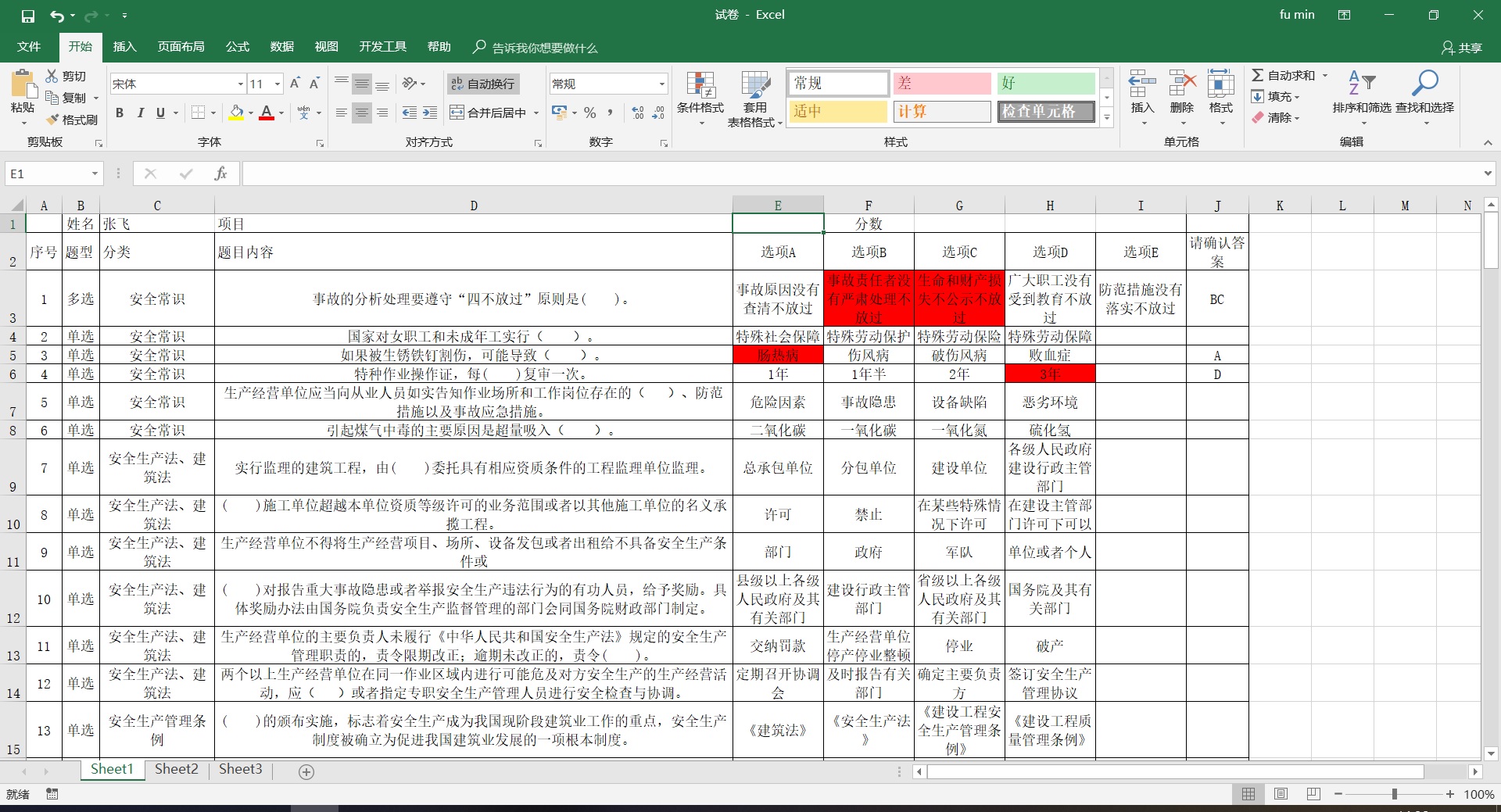Click the Save icon in title bar

(x=28, y=16)
